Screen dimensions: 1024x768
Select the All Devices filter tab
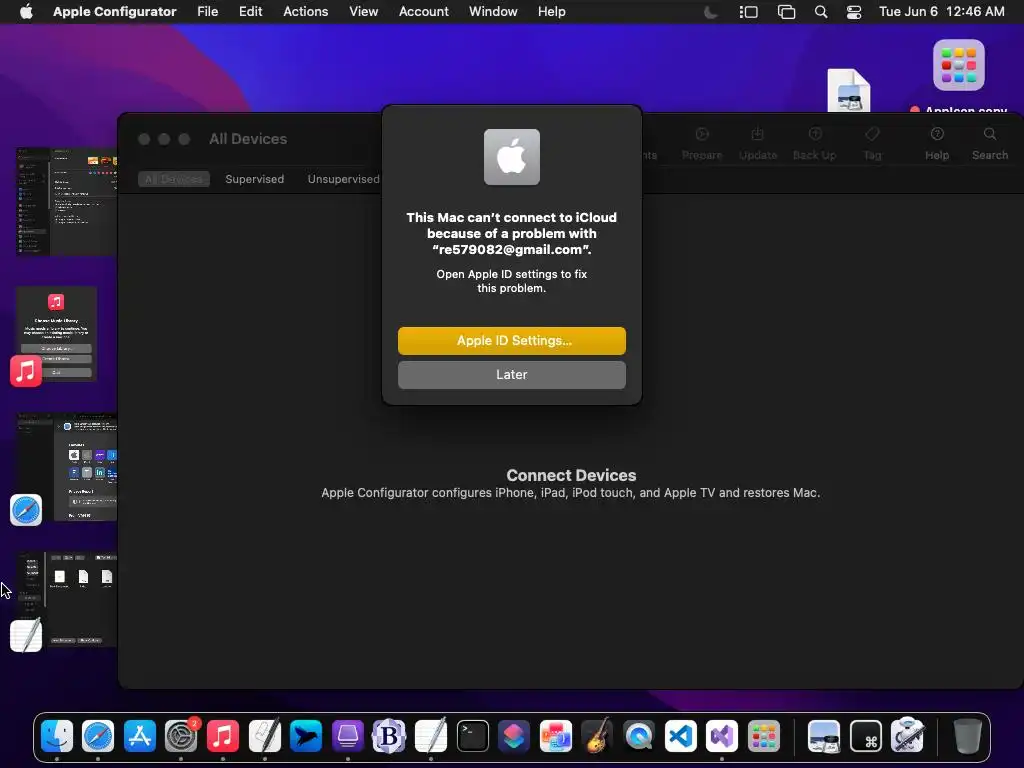pyautogui.click(x=174, y=179)
